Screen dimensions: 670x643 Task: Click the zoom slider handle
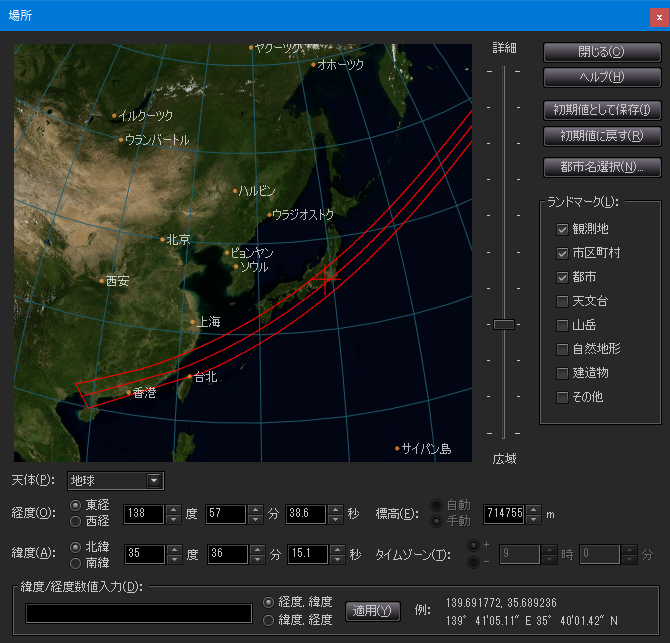pyautogui.click(x=504, y=324)
